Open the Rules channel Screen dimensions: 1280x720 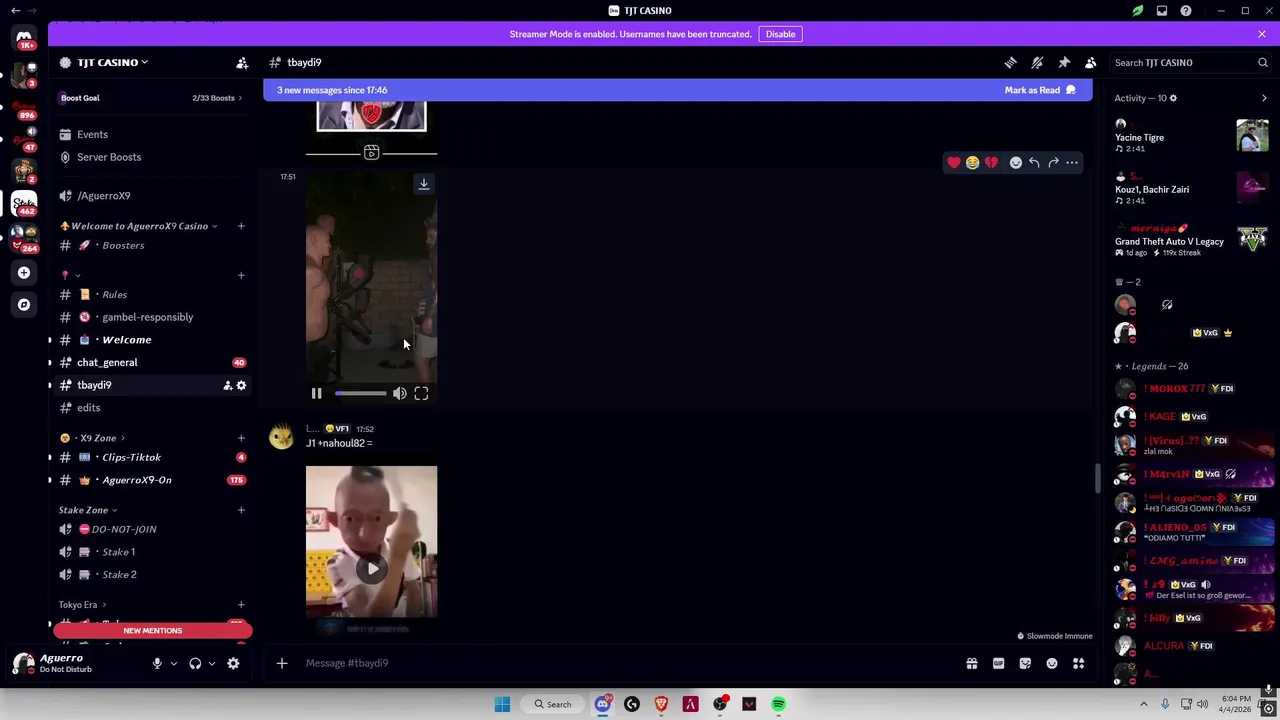point(150,295)
